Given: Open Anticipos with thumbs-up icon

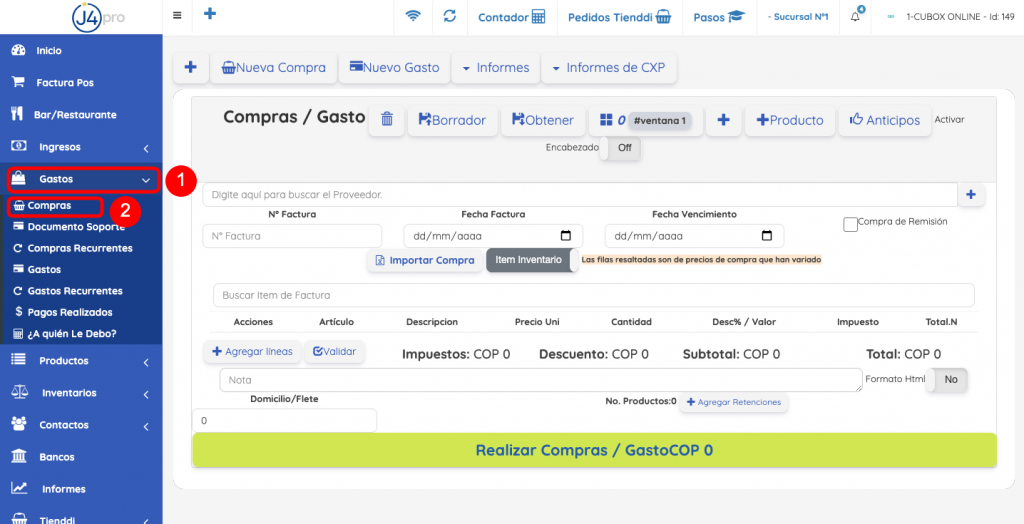Looking at the screenshot, I should (x=885, y=120).
